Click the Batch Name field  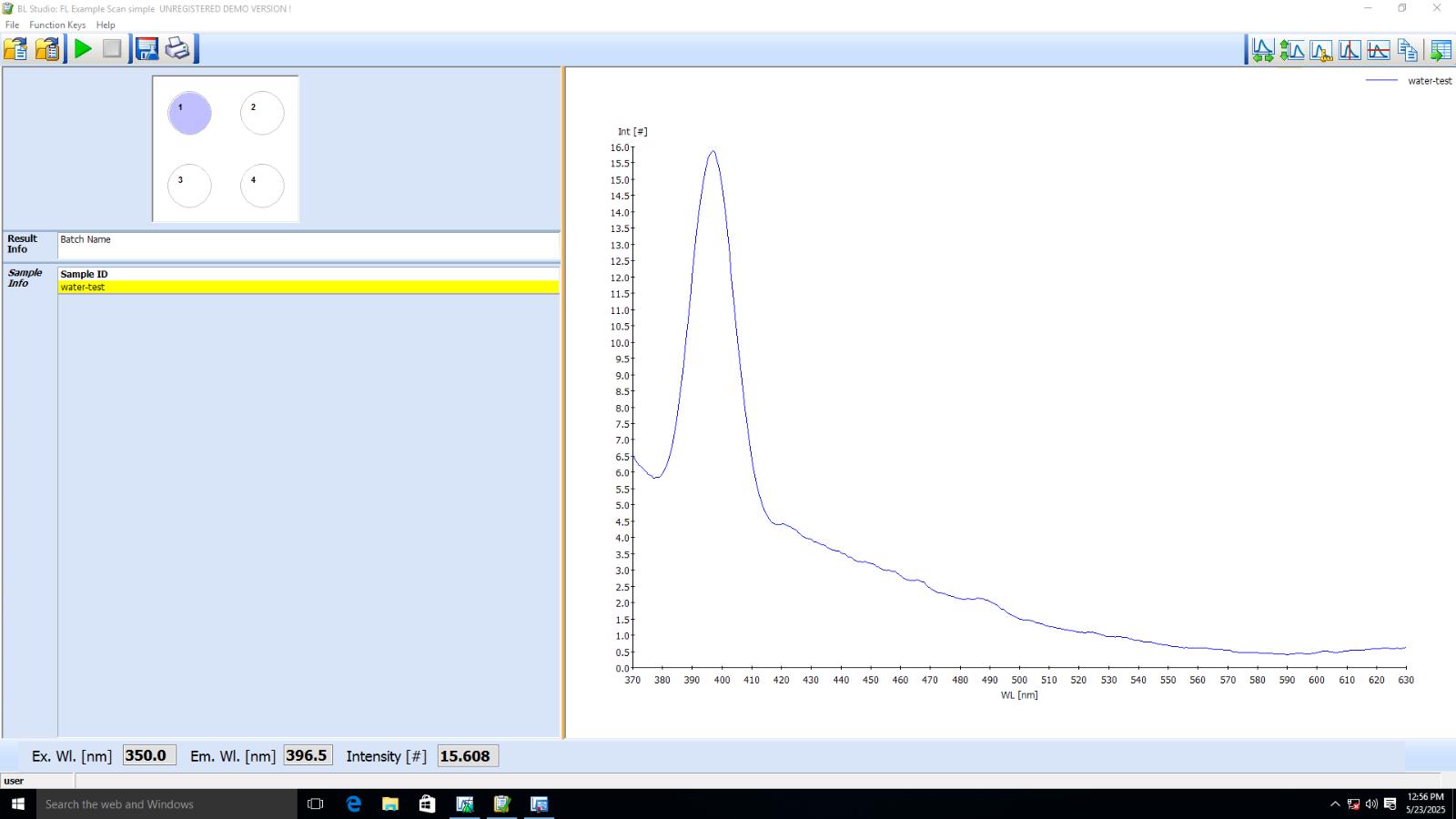pos(308,246)
